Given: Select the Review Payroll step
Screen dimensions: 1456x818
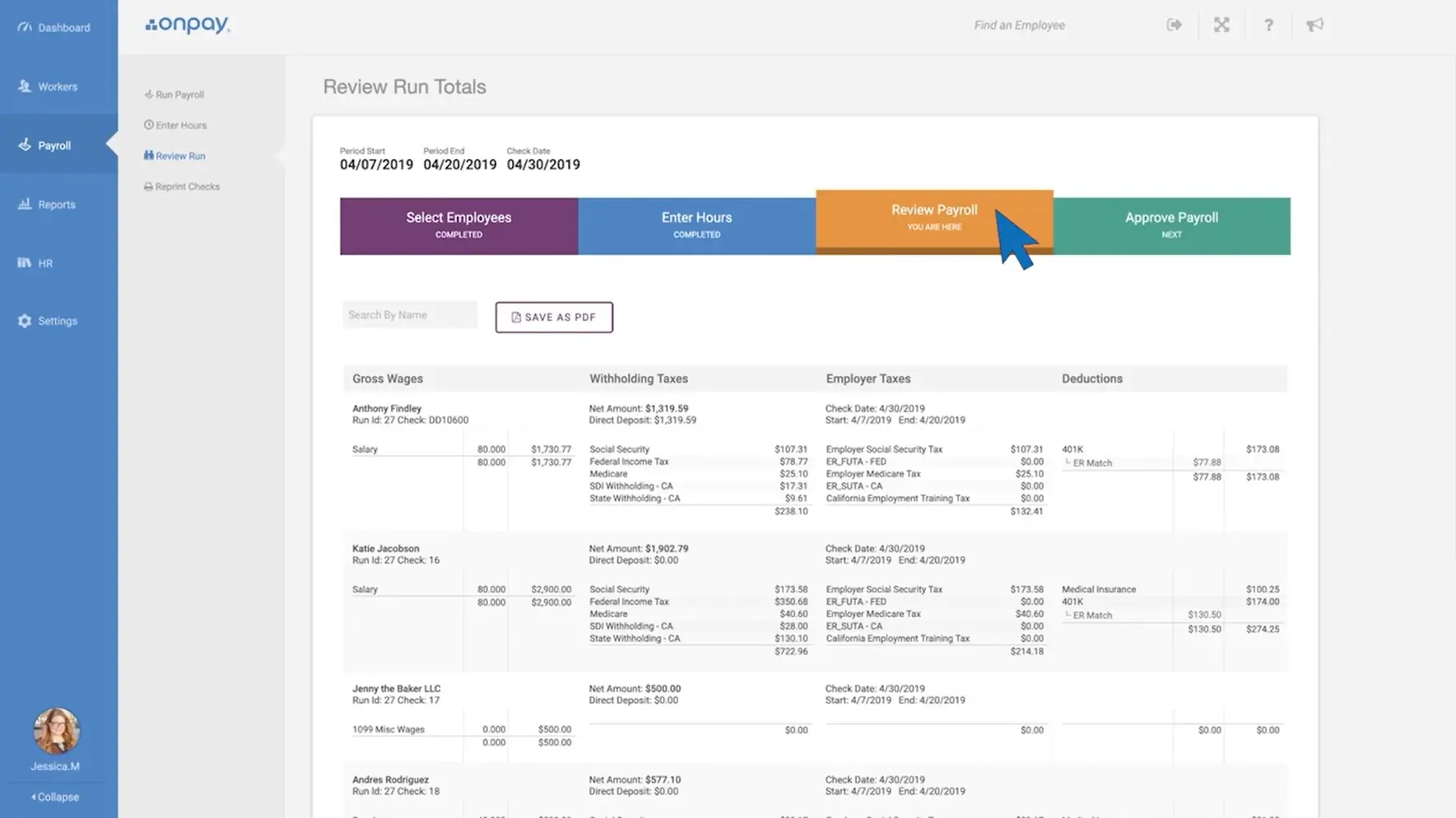Looking at the screenshot, I should click(934, 221).
